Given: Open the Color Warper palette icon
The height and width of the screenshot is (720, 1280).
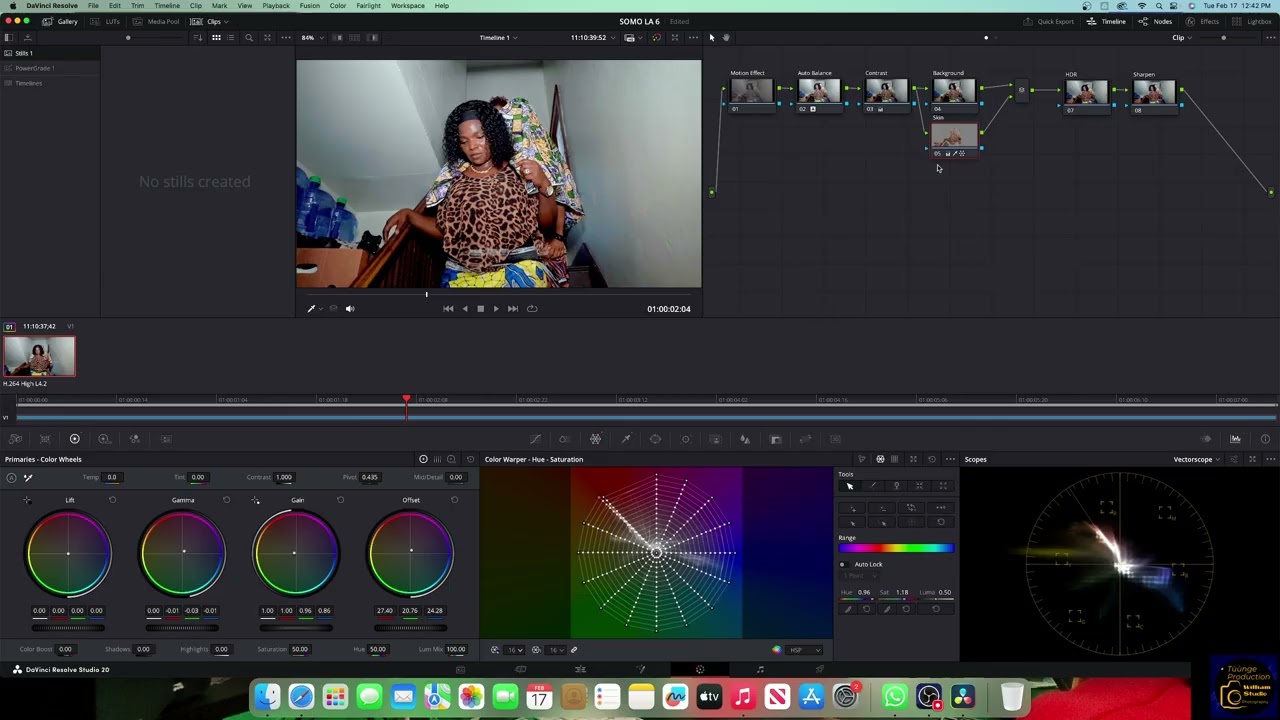Looking at the screenshot, I should click(595, 439).
